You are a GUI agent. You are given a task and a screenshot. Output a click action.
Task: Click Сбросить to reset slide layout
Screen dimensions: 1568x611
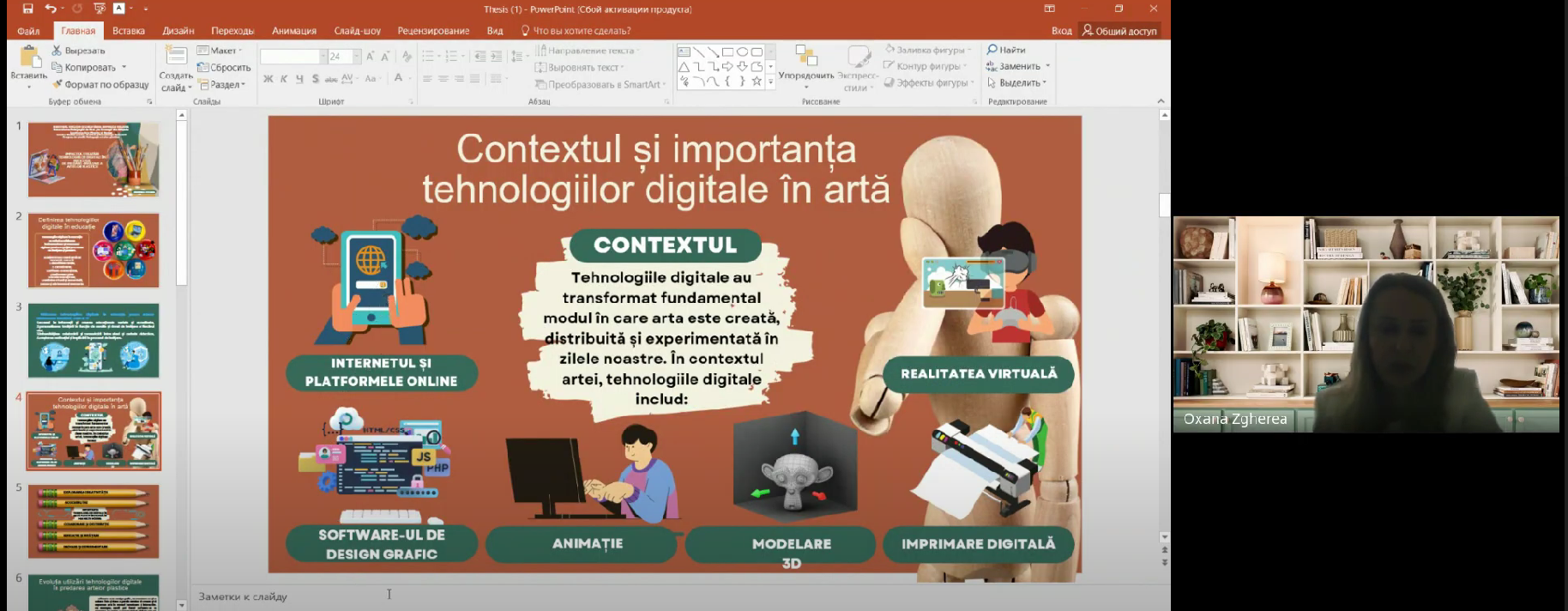tap(224, 68)
